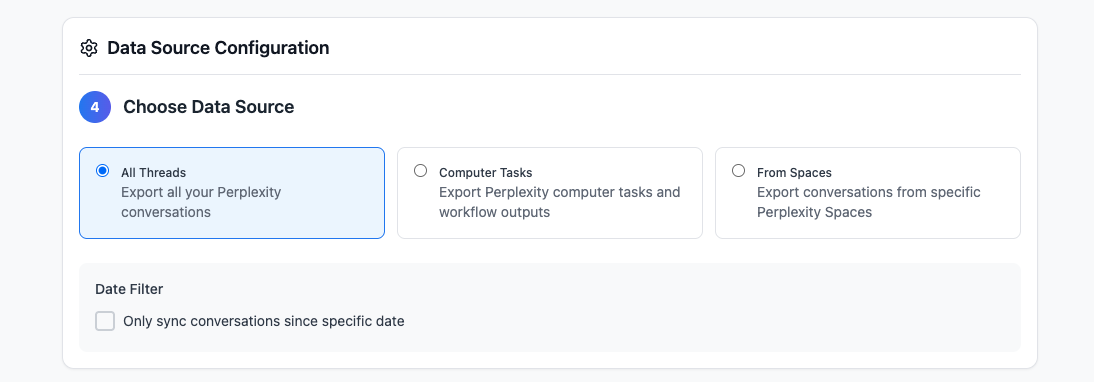This screenshot has height=382, width=1094.
Task: Click the 'All Threads' option title
Action: pyautogui.click(x=153, y=172)
